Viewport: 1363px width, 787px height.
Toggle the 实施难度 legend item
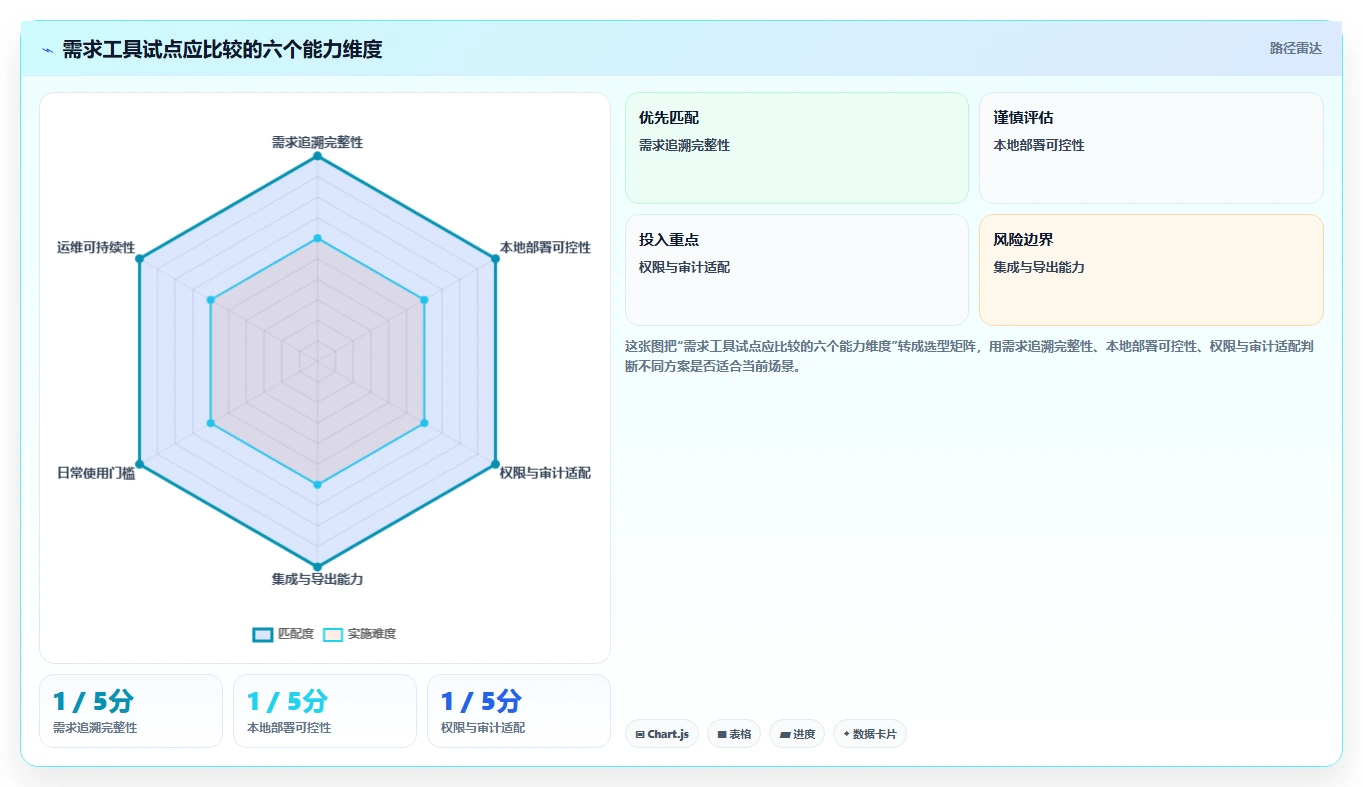click(360, 634)
